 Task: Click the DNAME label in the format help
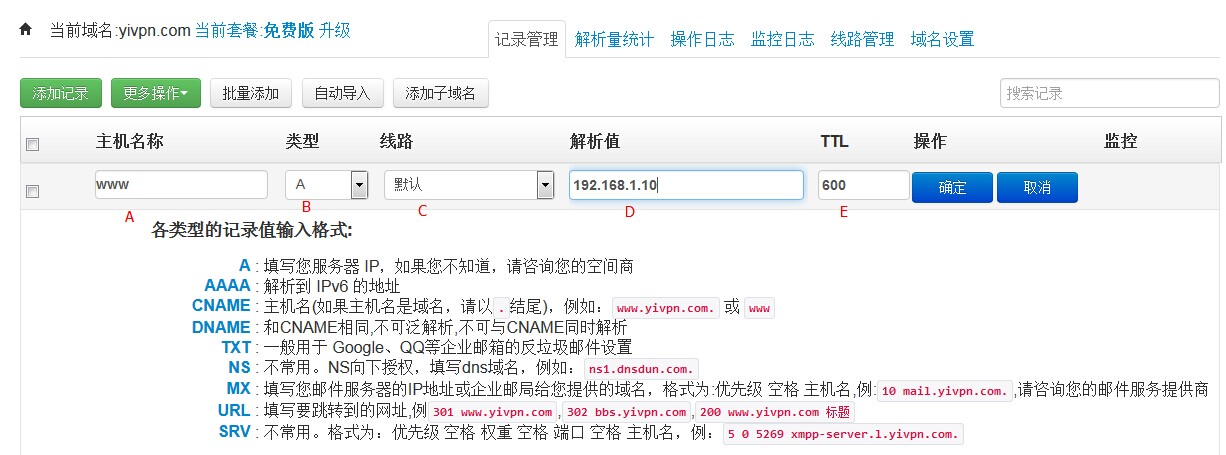click(x=221, y=327)
